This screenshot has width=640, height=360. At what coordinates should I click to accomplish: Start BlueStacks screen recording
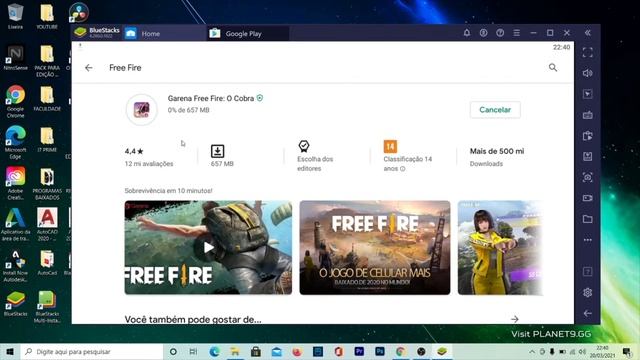[x=588, y=198]
